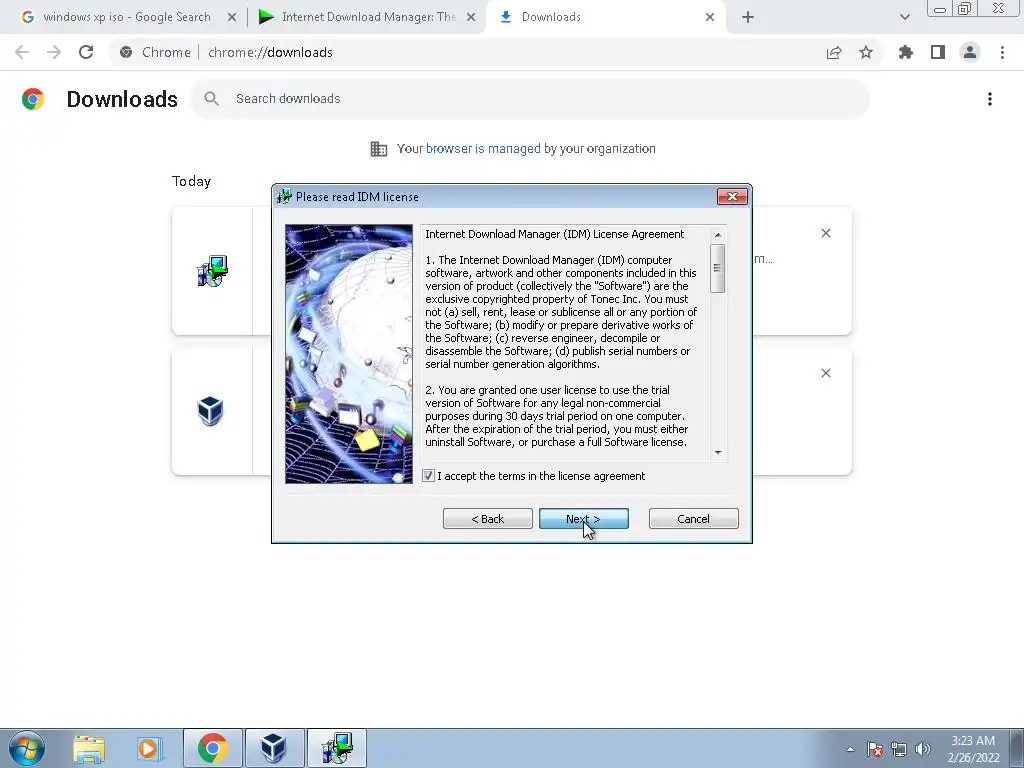Switch to windows xp iso Google Search tab

click(x=127, y=17)
